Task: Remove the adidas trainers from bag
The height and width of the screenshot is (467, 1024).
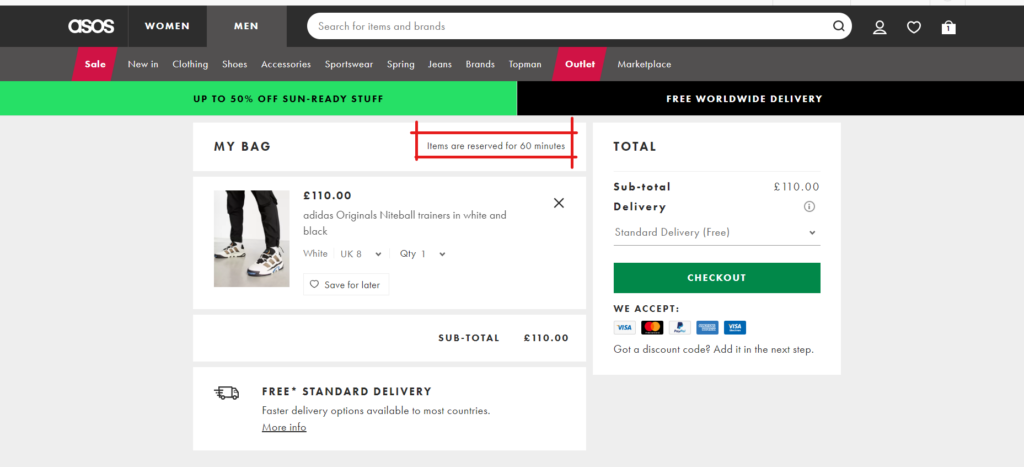Action: pyautogui.click(x=559, y=203)
